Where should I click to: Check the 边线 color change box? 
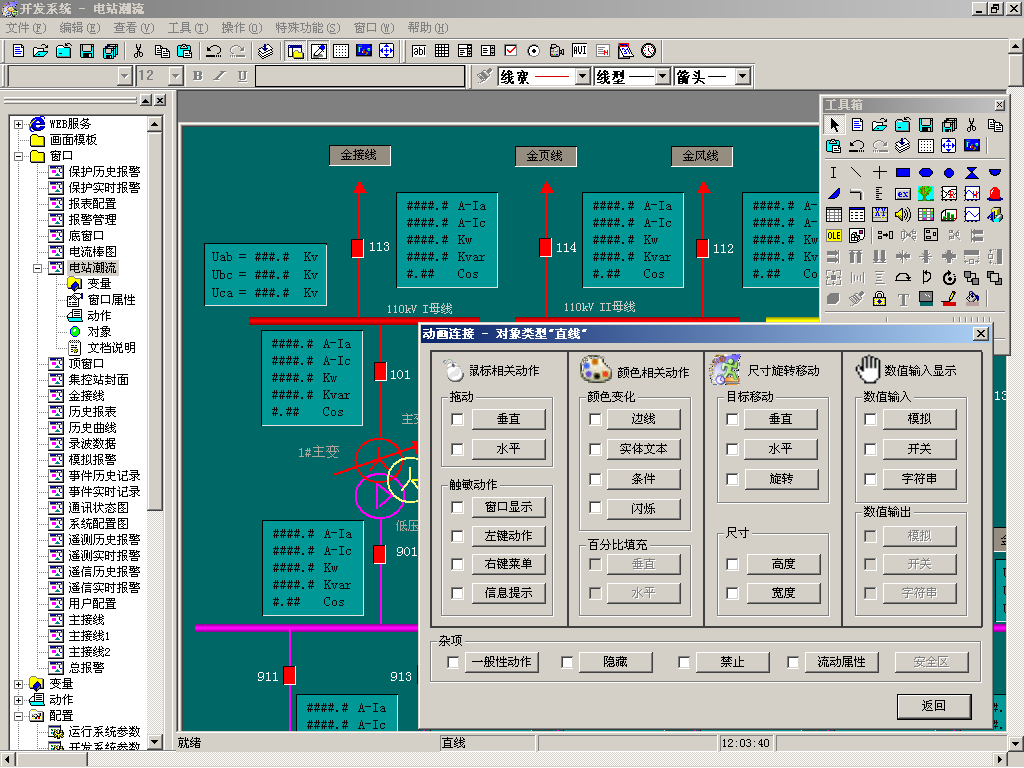595,419
